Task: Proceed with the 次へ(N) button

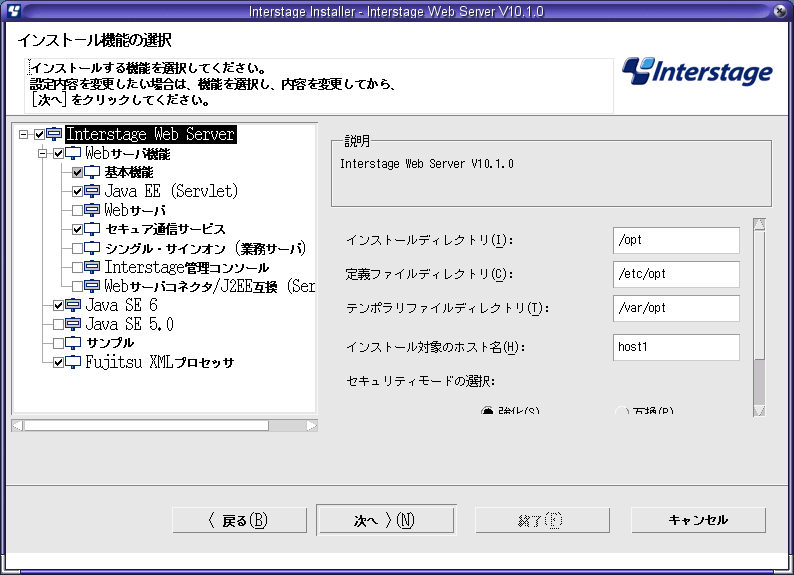Action: pyautogui.click(x=386, y=520)
